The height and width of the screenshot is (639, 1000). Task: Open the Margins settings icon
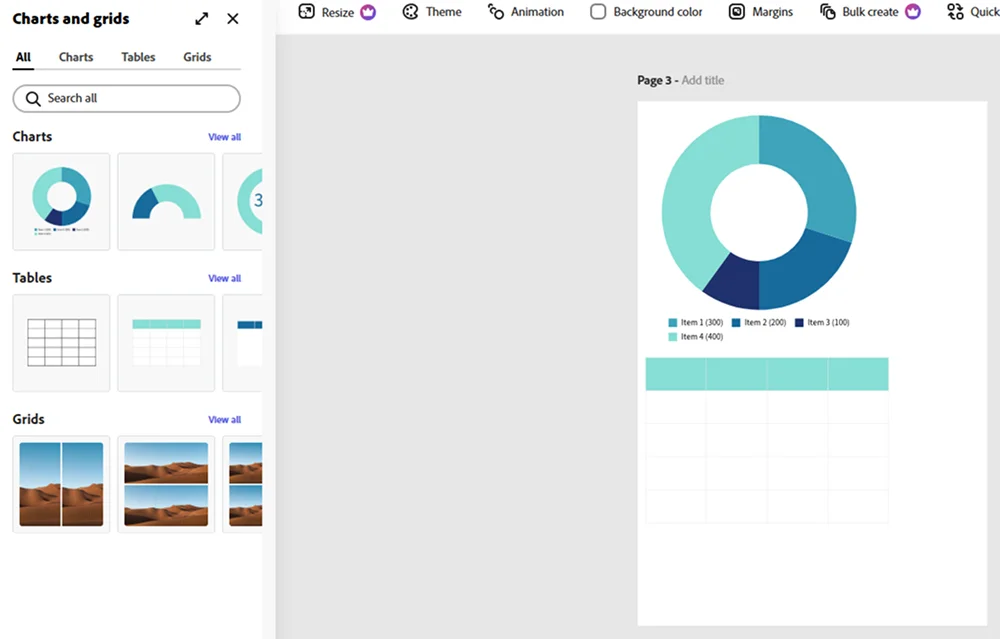coord(737,12)
